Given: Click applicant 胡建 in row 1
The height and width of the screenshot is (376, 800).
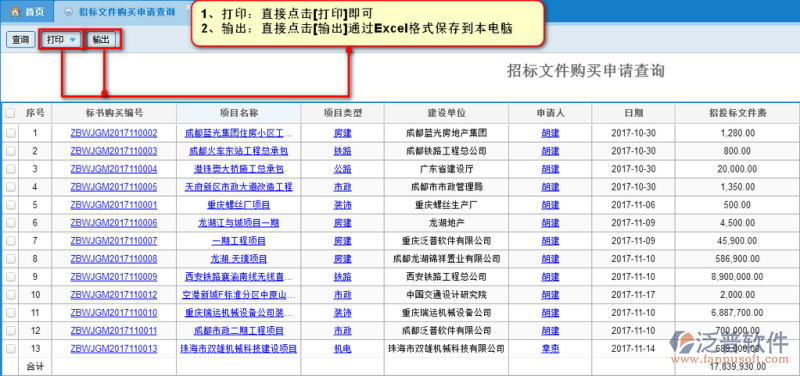Looking at the screenshot, I should pyautogui.click(x=550, y=133).
